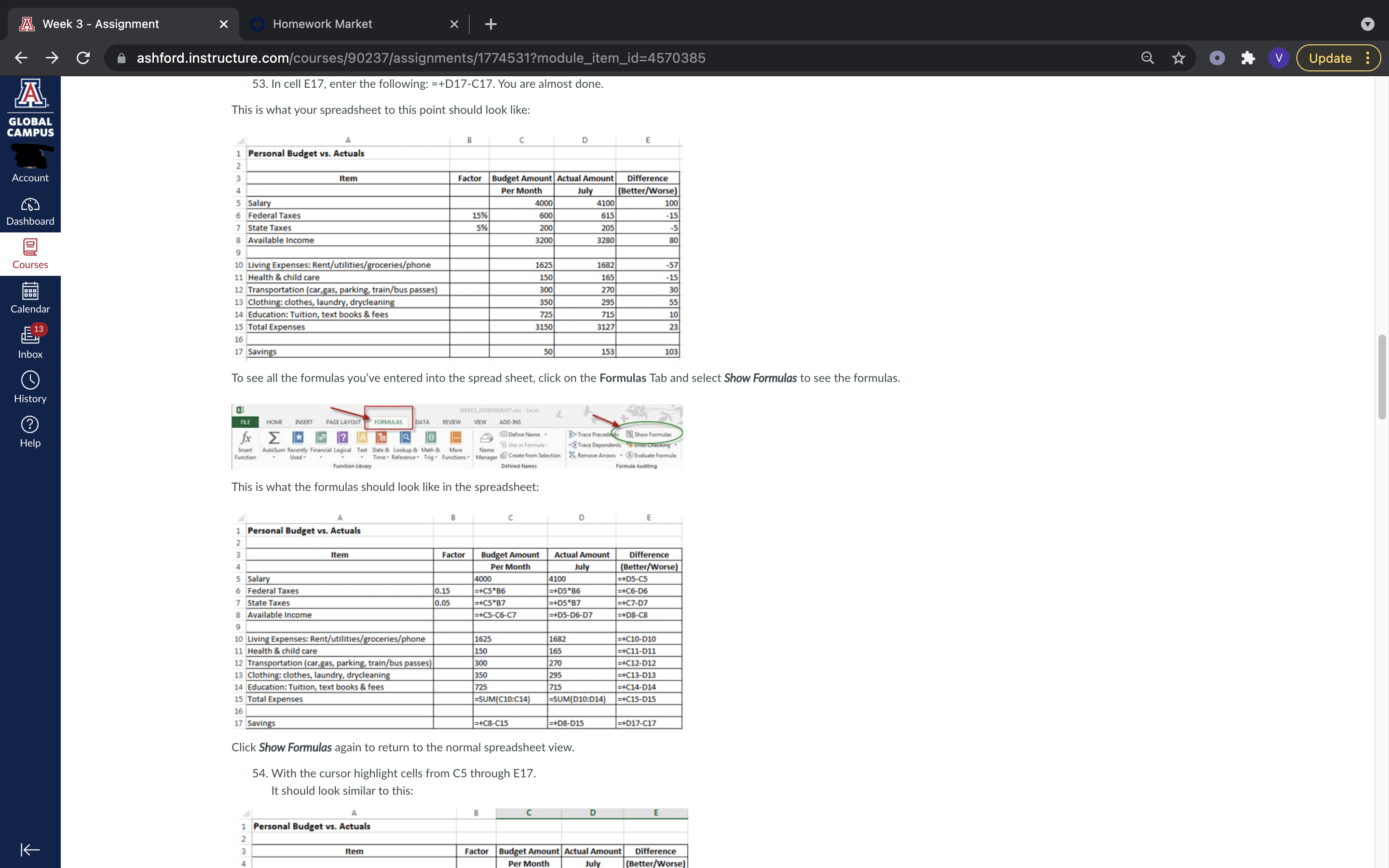Open the Help menu in sidebar
1389x868 pixels.
[30, 431]
